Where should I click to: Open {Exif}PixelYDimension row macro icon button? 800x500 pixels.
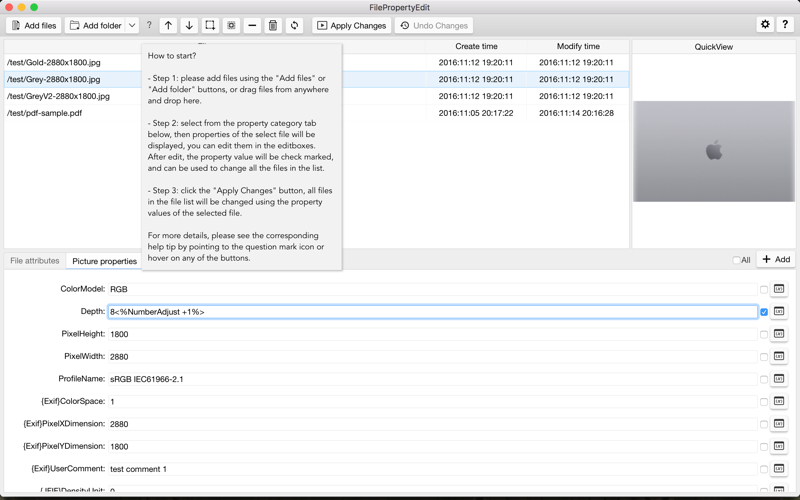click(x=779, y=446)
